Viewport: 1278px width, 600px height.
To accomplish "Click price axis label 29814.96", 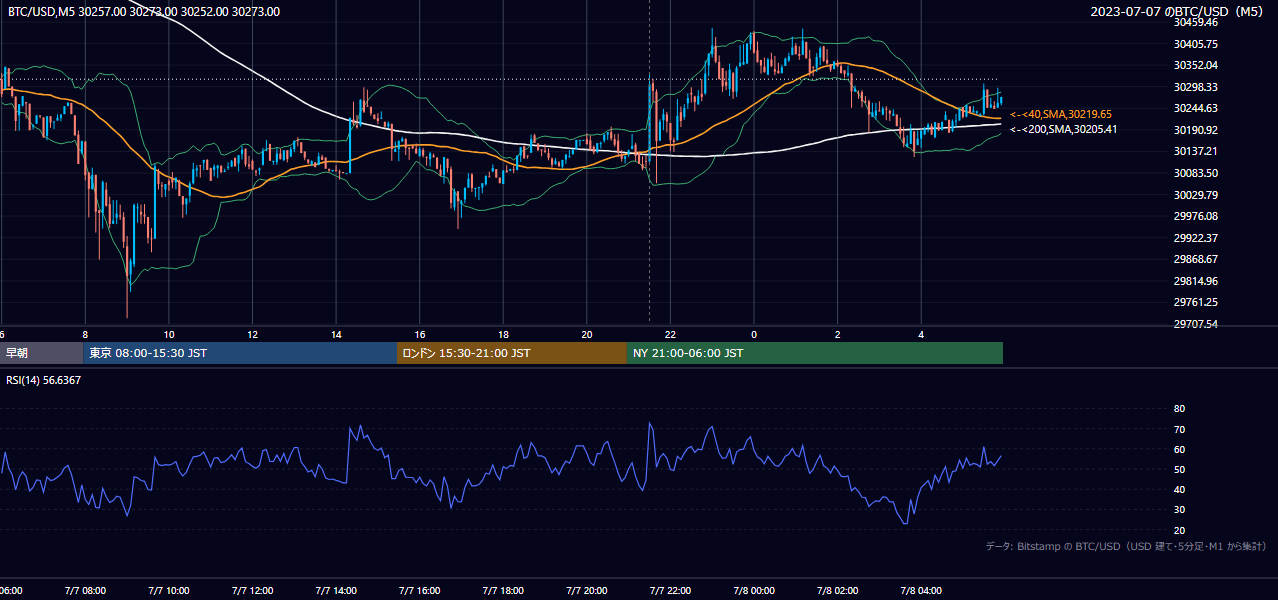I will point(1195,281).
